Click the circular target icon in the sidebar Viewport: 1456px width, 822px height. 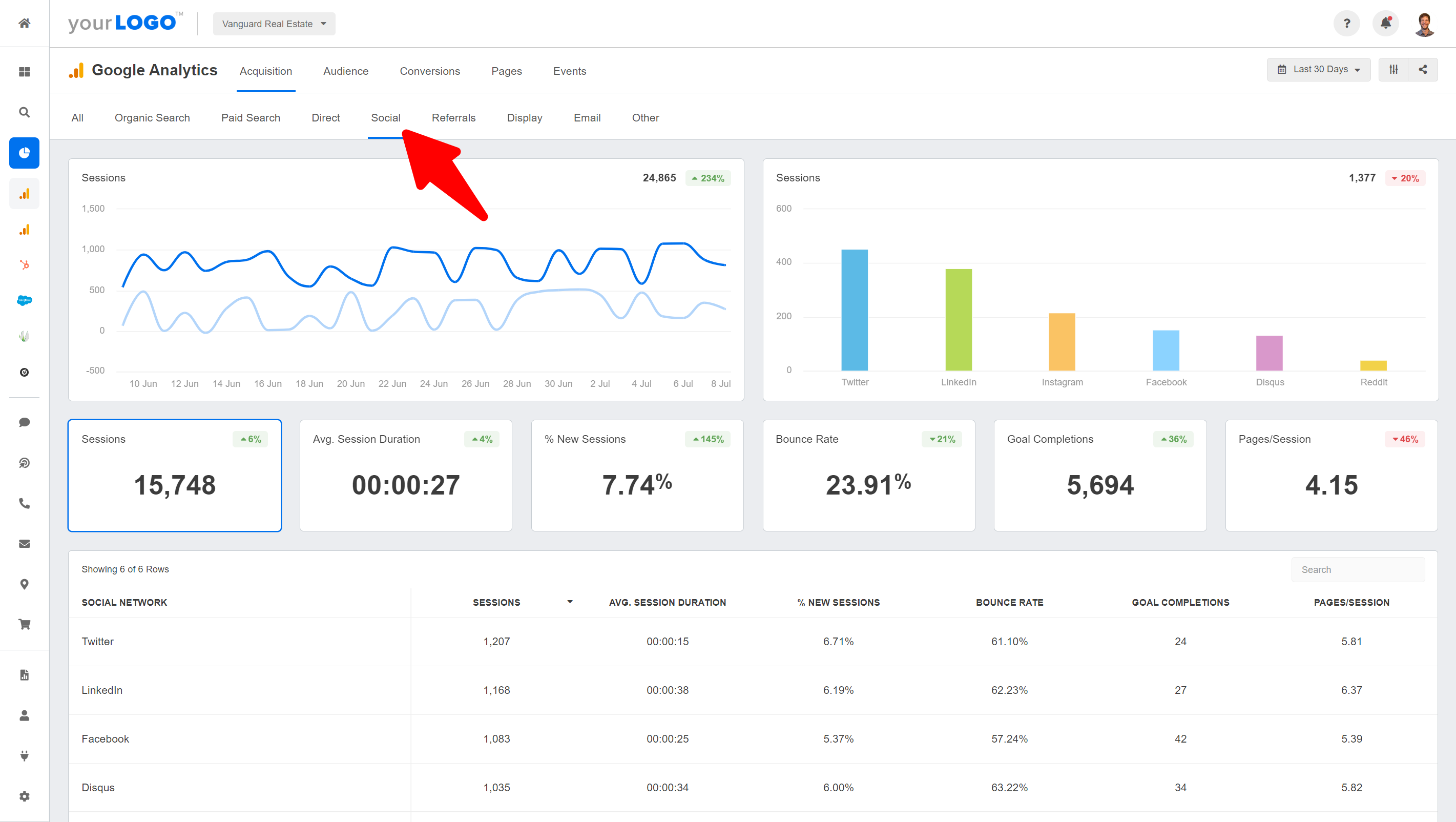[24, 372]
